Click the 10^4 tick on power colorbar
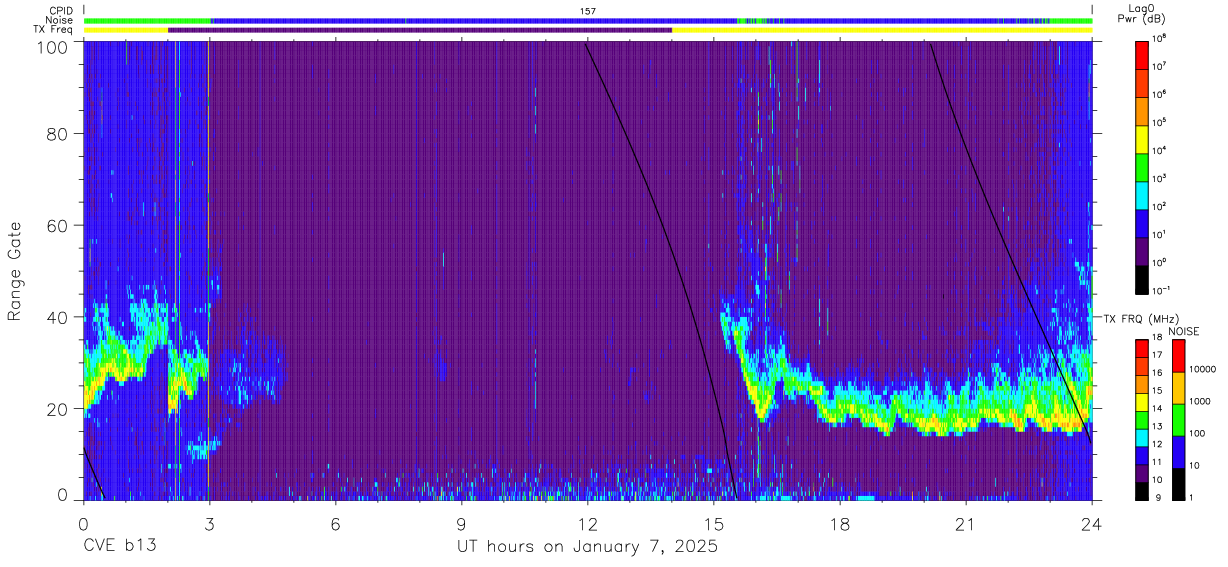This screenshot has width=1228, height=567. (1160, 150)
